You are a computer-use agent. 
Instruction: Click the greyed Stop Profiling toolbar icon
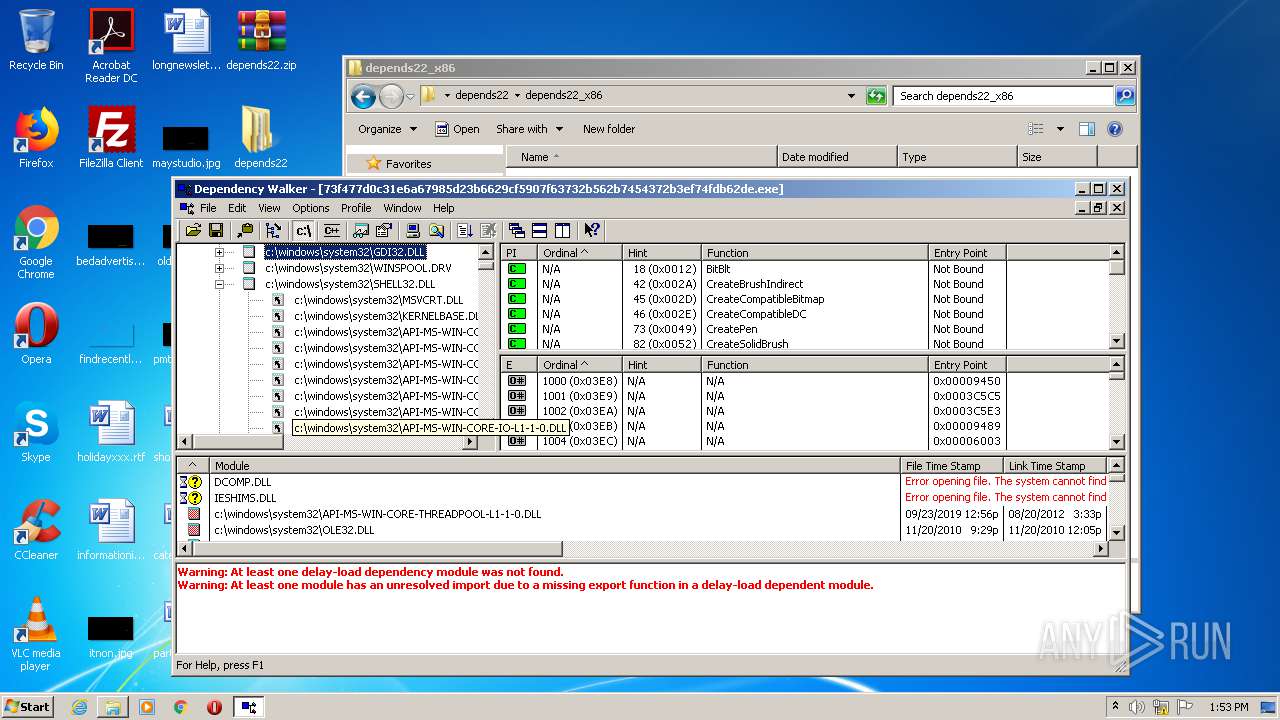[488, 231]
